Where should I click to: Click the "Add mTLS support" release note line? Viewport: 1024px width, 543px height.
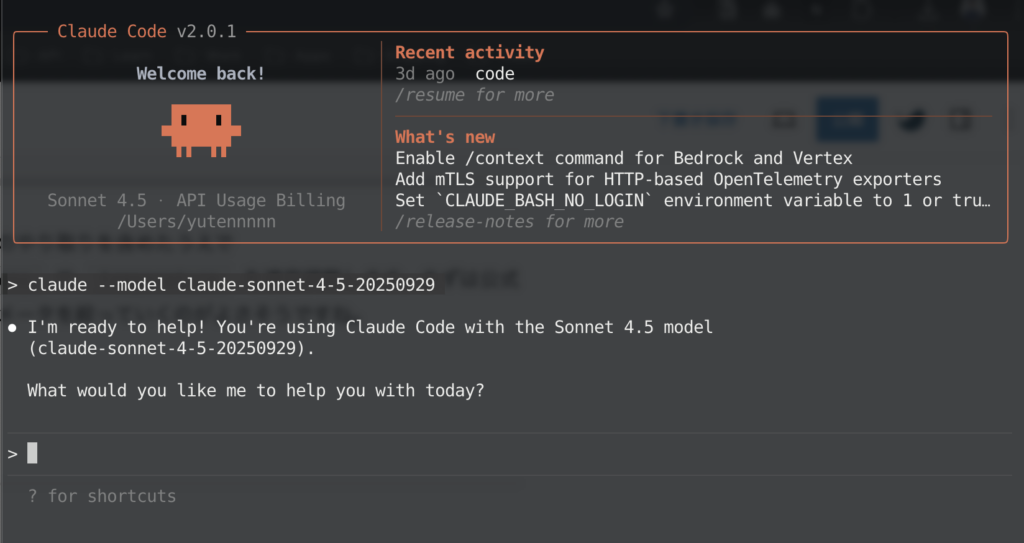click(668, 179)
